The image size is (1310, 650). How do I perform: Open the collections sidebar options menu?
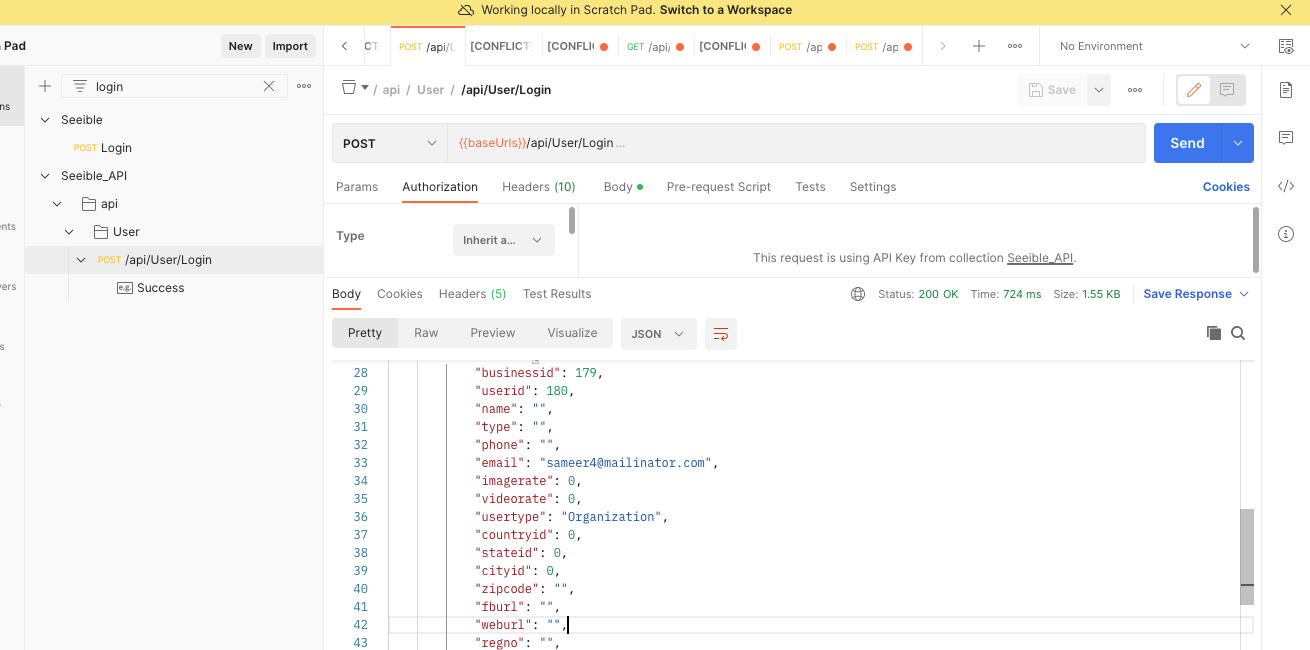coord(304,86)
